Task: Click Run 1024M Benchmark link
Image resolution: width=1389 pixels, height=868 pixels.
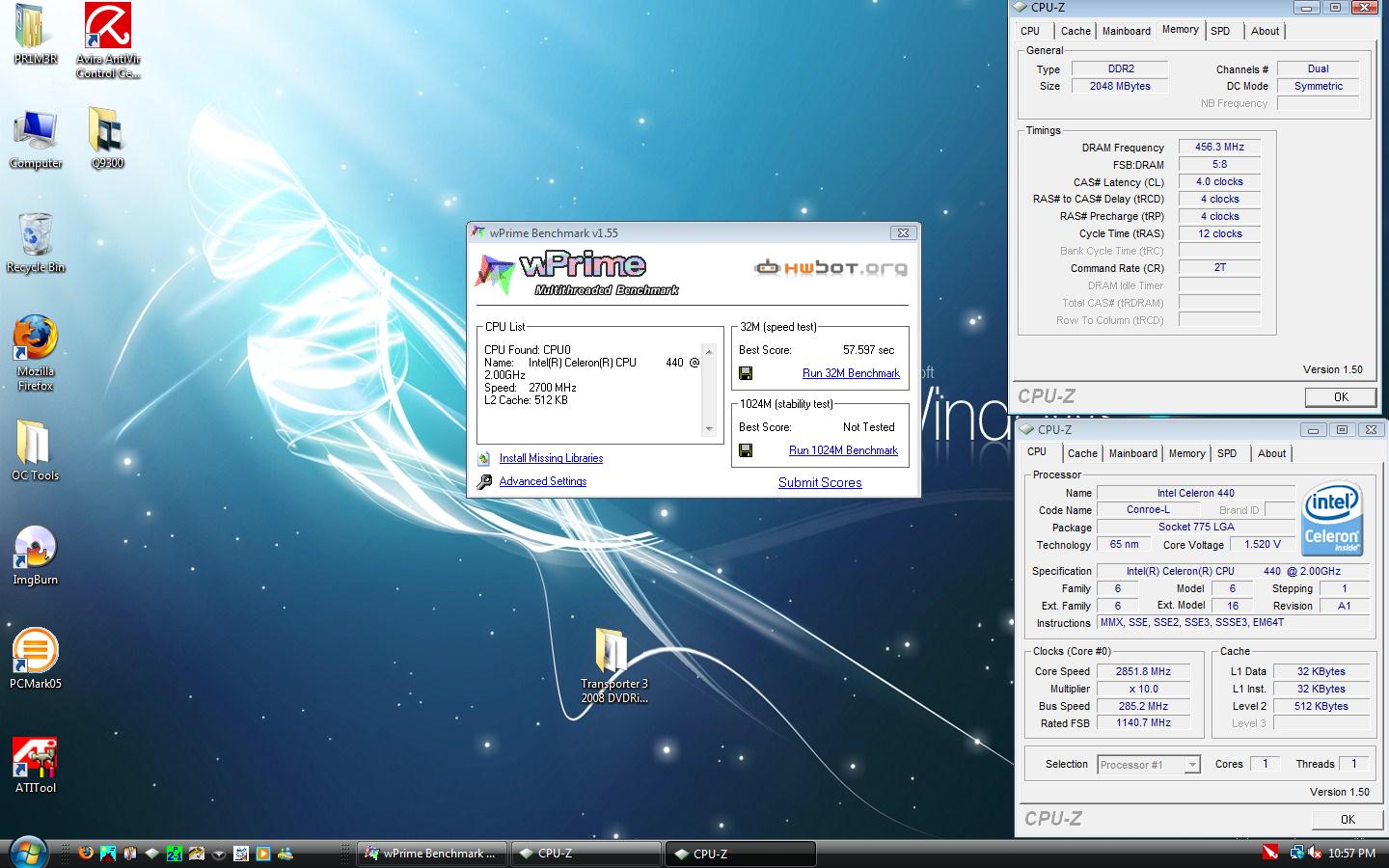Action: pos(843,450)
